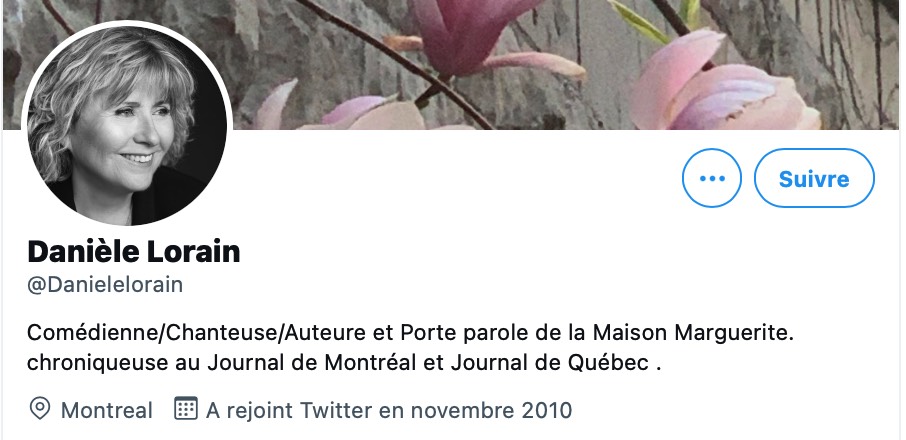Click the location pin icon
Screen dimensions: 906x440
[39, 409]
